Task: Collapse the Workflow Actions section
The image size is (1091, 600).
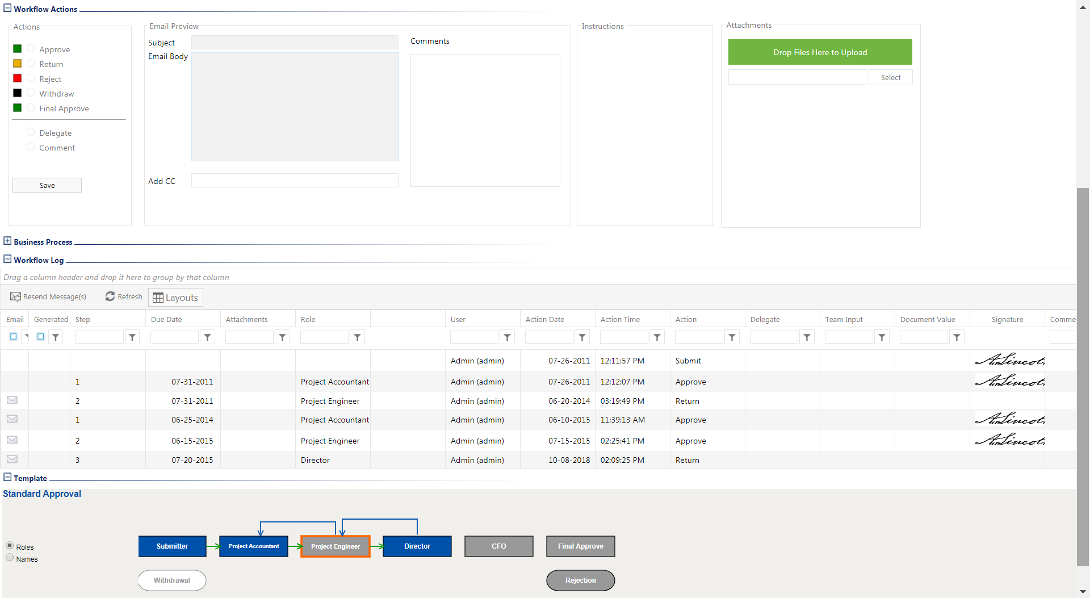Action: click(x=7, y=8)
